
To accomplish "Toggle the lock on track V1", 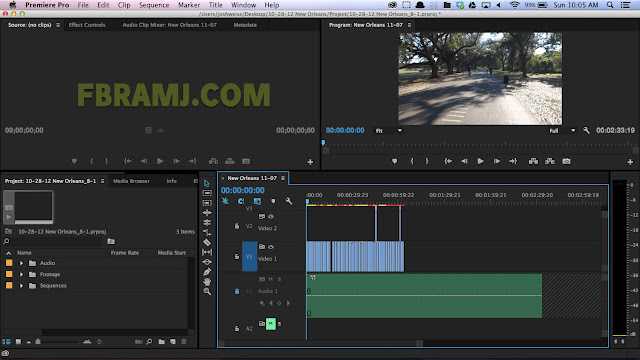I will (x=237, y=256).
